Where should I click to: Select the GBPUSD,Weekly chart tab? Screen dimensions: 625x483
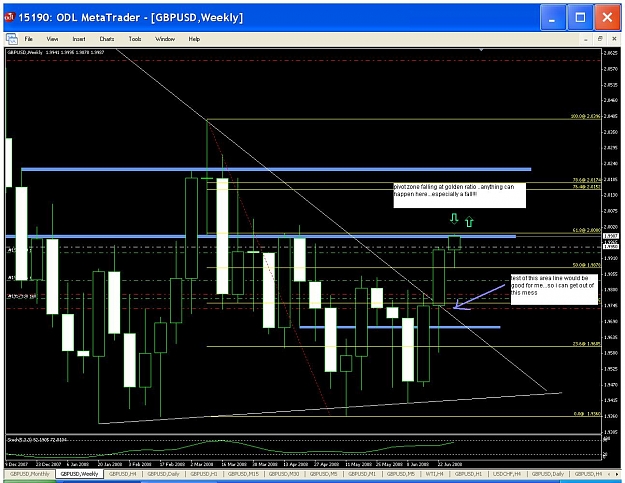pos(79,474)
